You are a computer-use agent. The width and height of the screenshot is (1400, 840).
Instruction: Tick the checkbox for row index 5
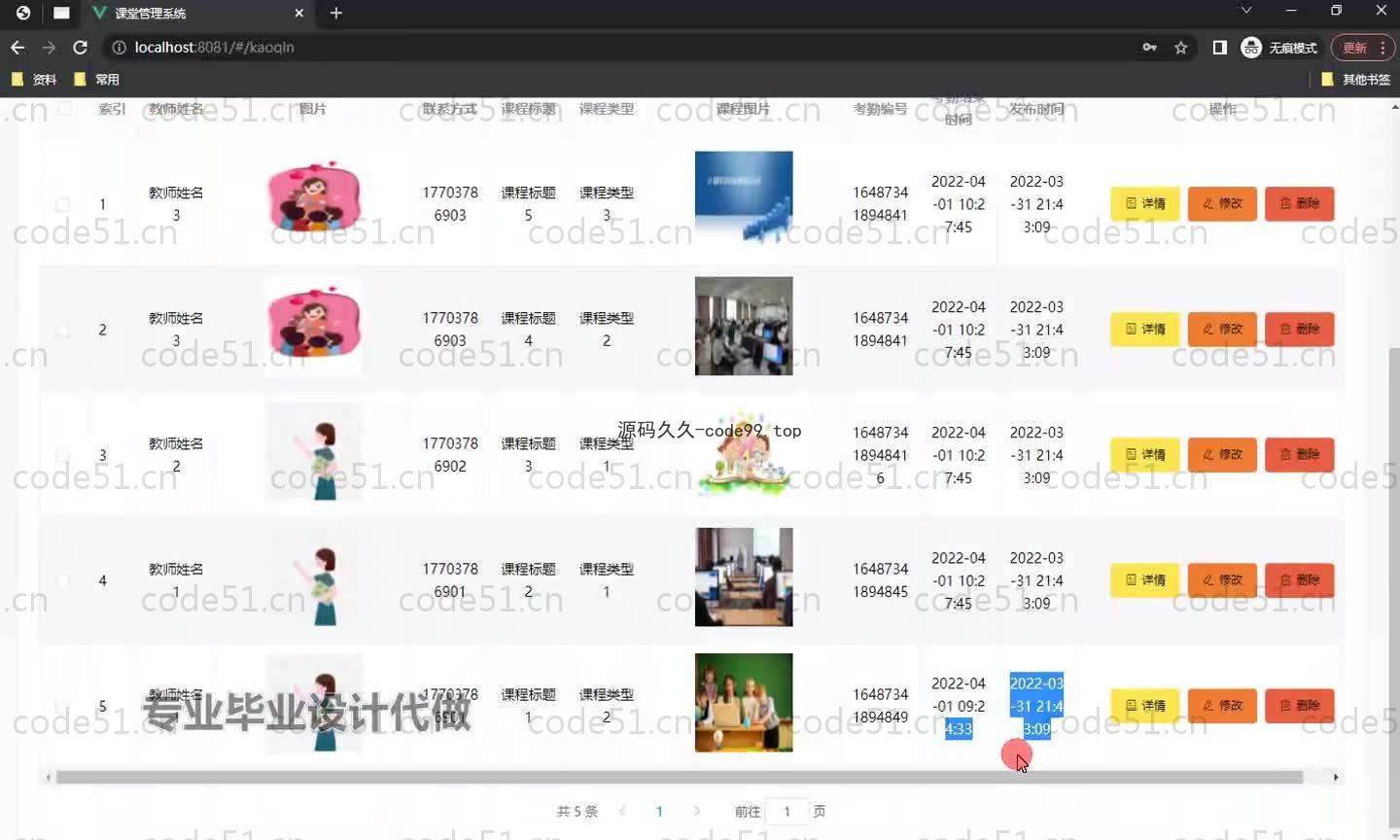(x=62, y=706)
